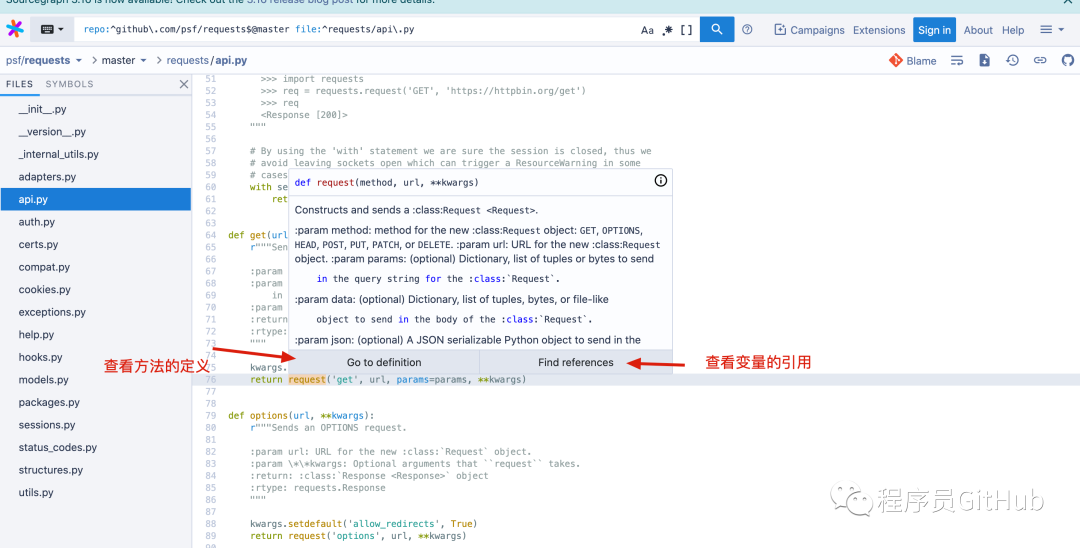Toggle structural search brackets option
Screen dimensions: 1080x548
(x=686, y=30)
